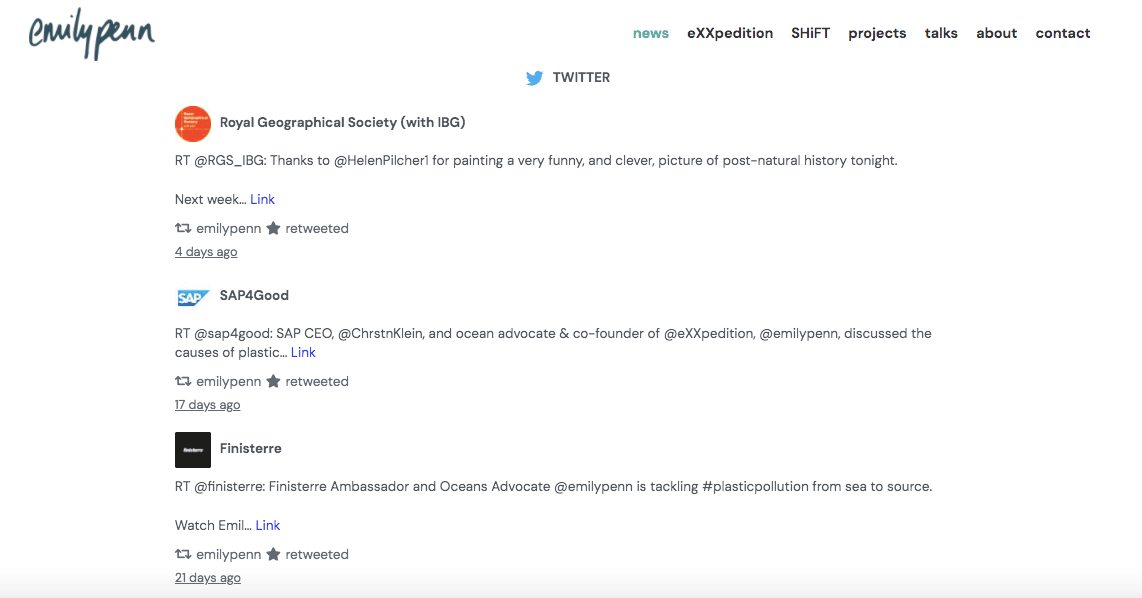Select the Finisterre profile avatar
The width and height of the screenshot is (1142, 598).
point(192,449)
